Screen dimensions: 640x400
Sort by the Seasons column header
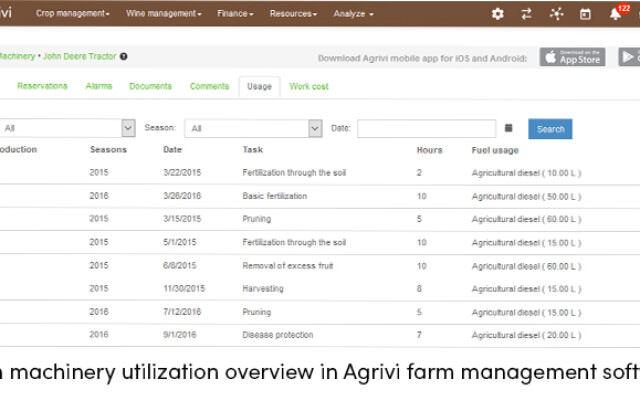pos(108,150)
